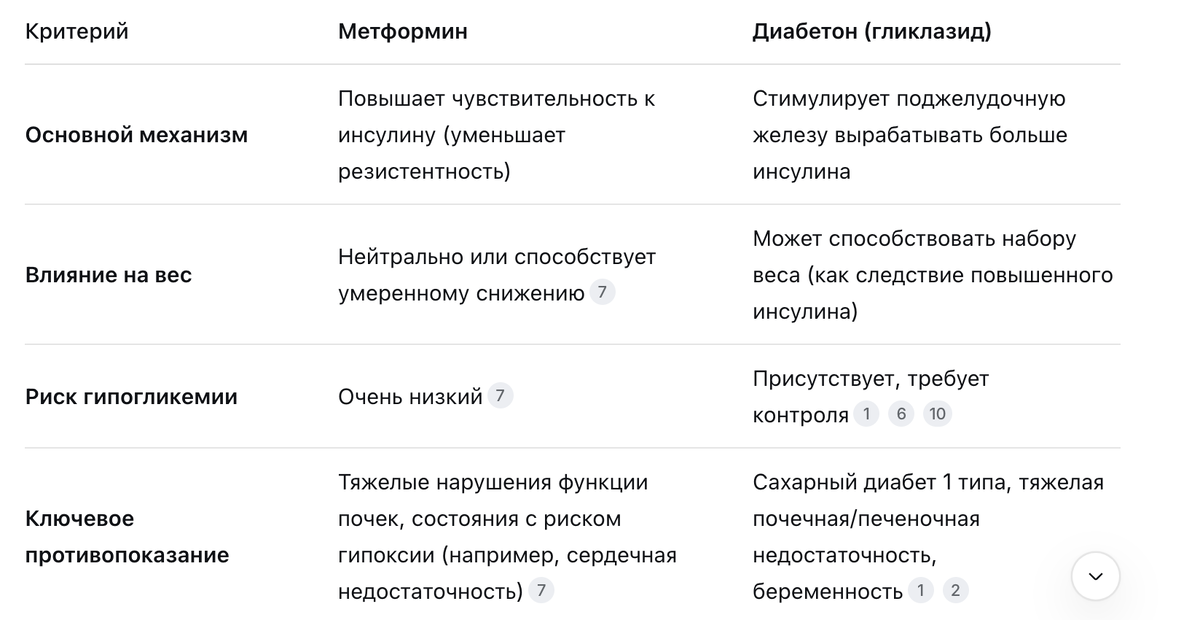Open citation 6 in the hypoglycemia risk row
The image size is (1200, 620).
click(x=901, y=414)
